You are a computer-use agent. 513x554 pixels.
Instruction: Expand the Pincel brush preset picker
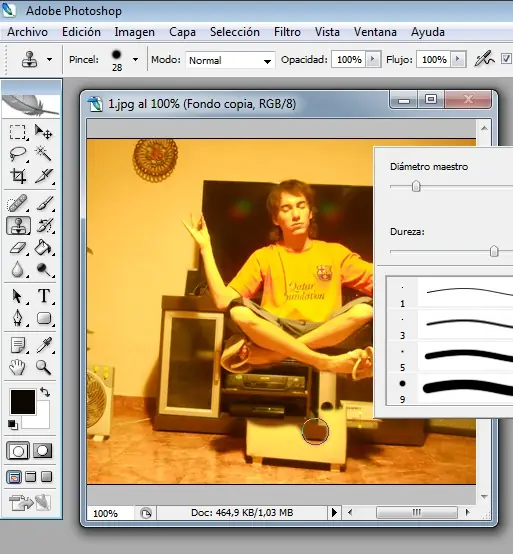click(x=135, y=60)
